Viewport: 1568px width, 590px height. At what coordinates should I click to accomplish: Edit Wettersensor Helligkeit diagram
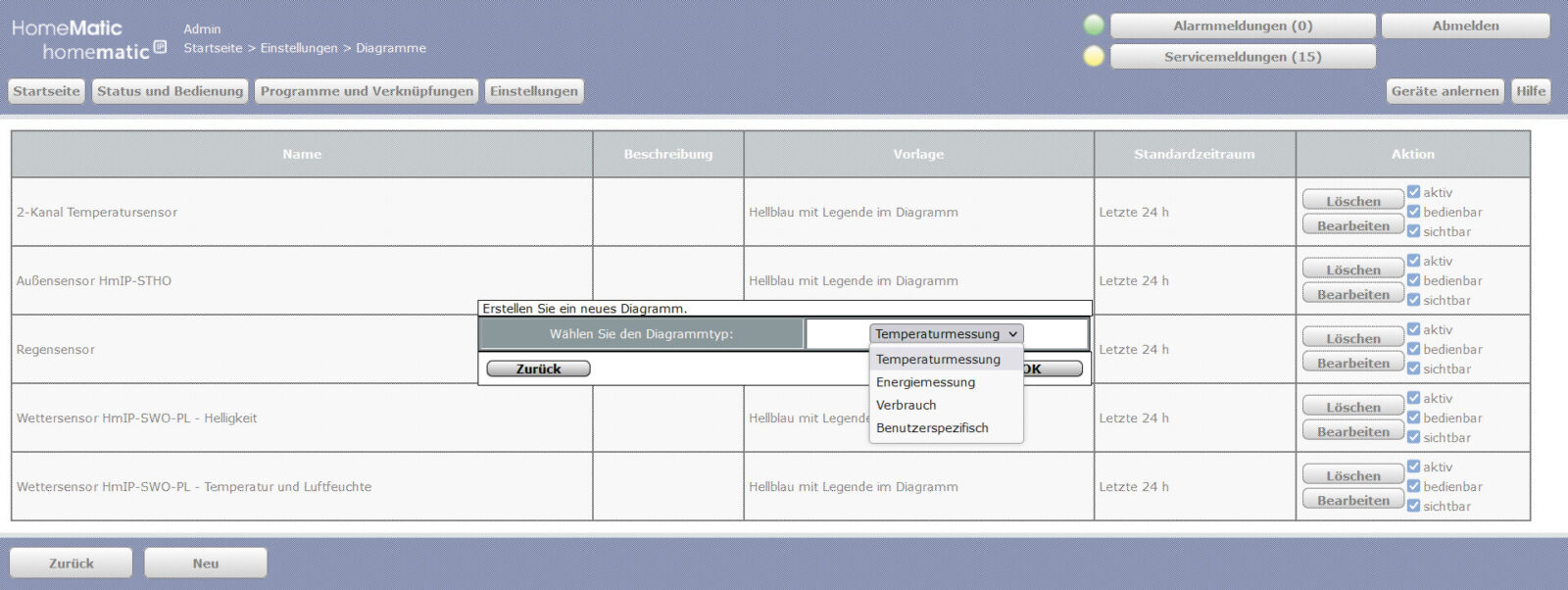pyautogui.click(x=1353, y=431)
